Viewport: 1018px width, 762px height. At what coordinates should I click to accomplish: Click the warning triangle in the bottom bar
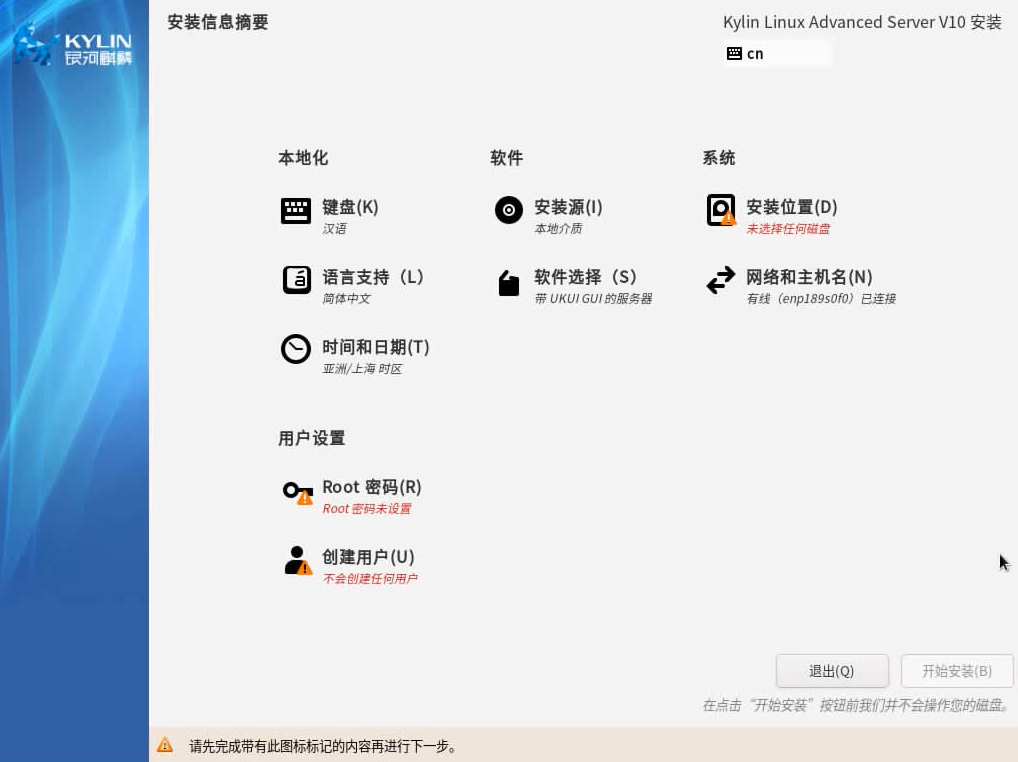pyautogui.click(x=165, y=745)
